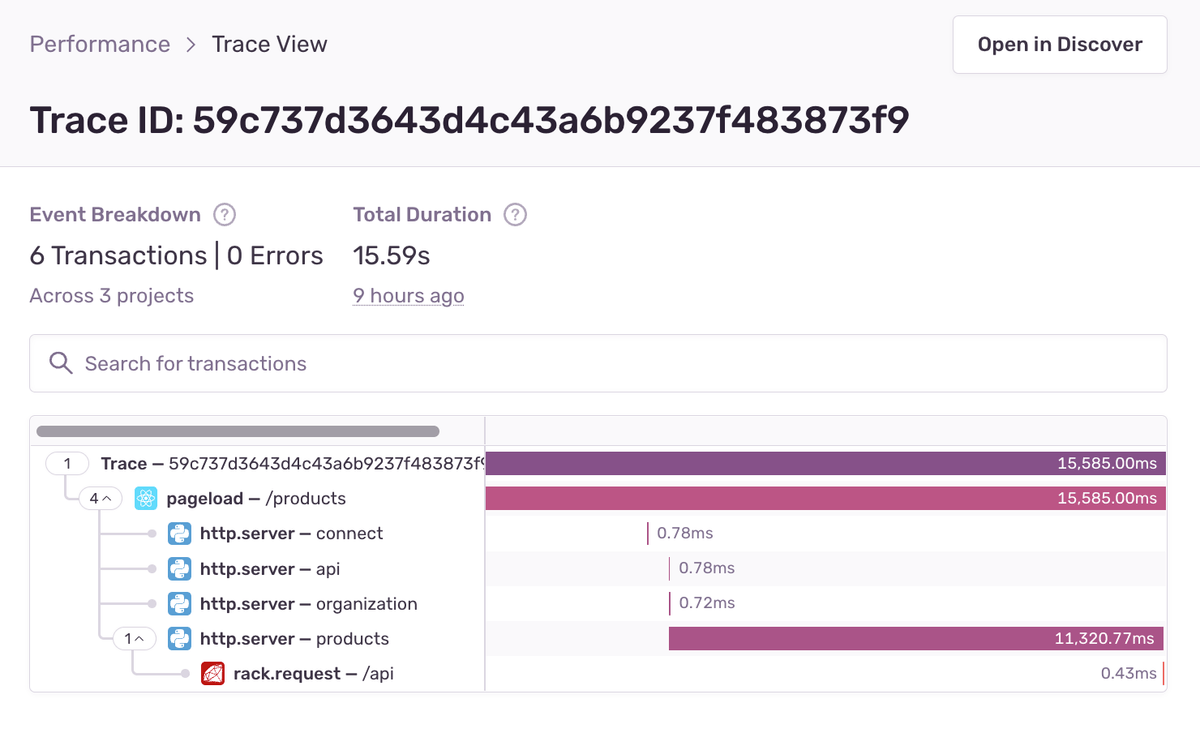Click the 9 hours ago timestamp link
1200x746 pixels.
click(408, 296)
